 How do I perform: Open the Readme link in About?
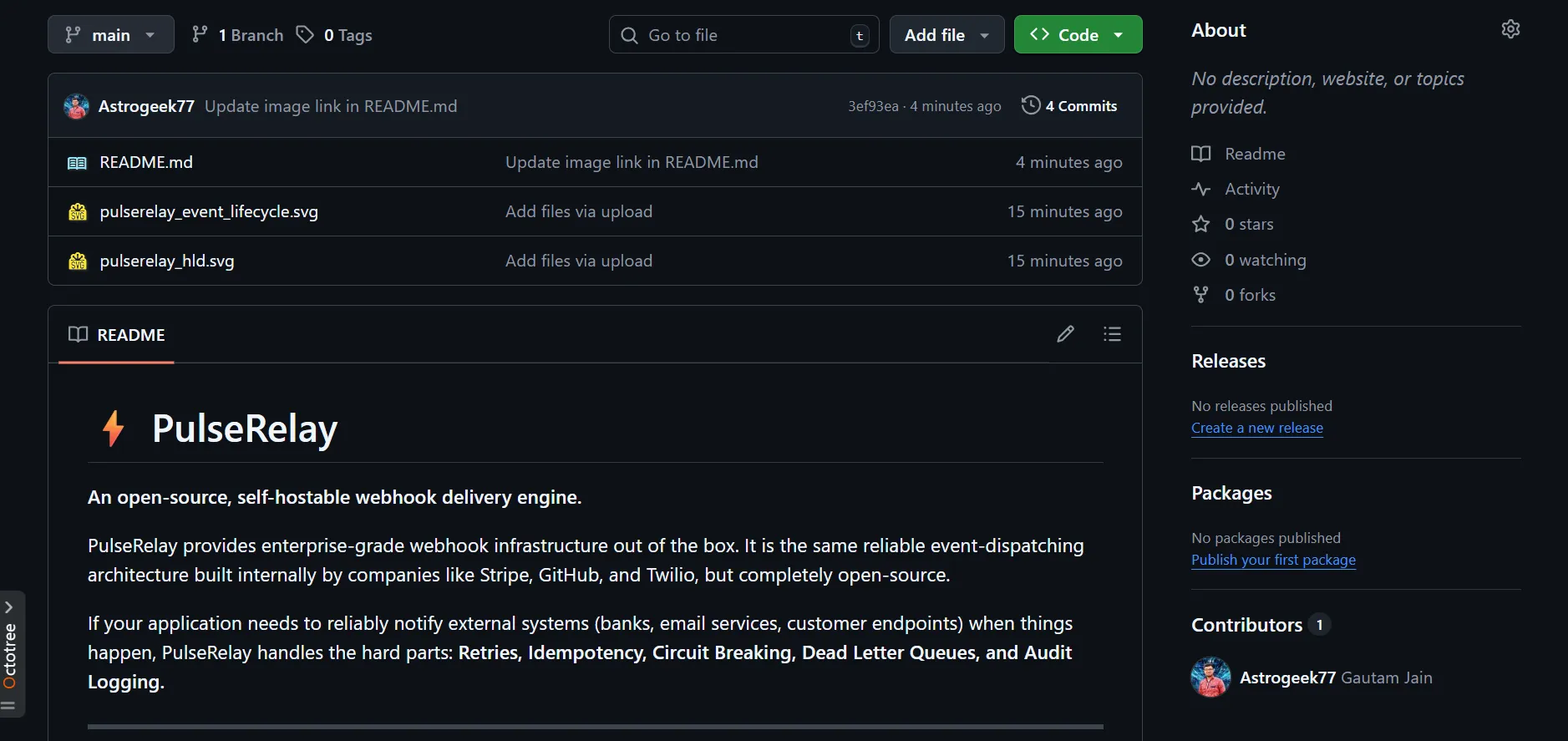(1255, 154)
